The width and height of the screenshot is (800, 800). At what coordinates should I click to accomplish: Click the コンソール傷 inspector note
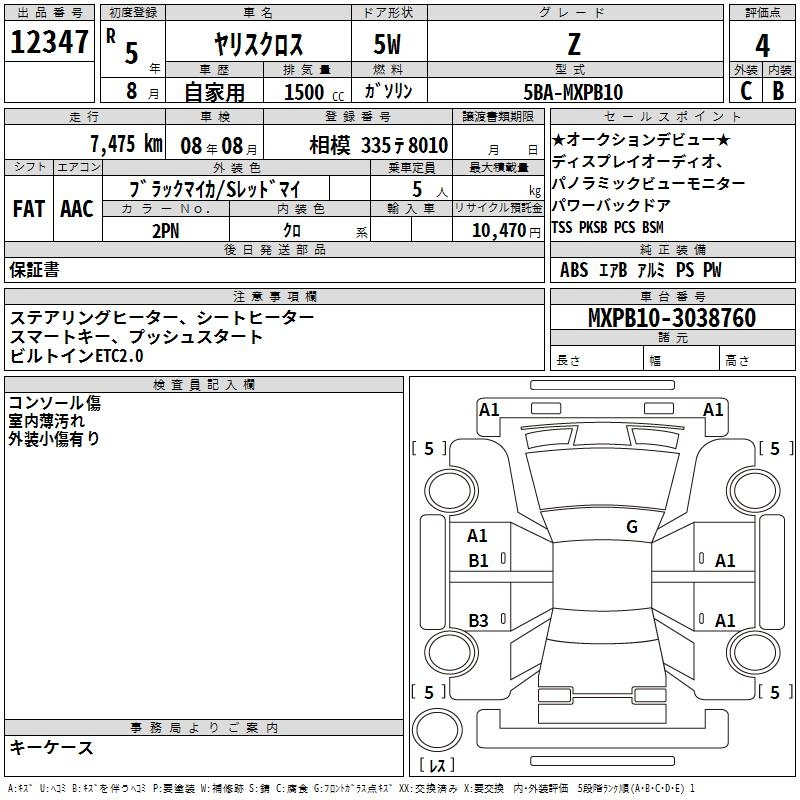click(x=55, y=403)
